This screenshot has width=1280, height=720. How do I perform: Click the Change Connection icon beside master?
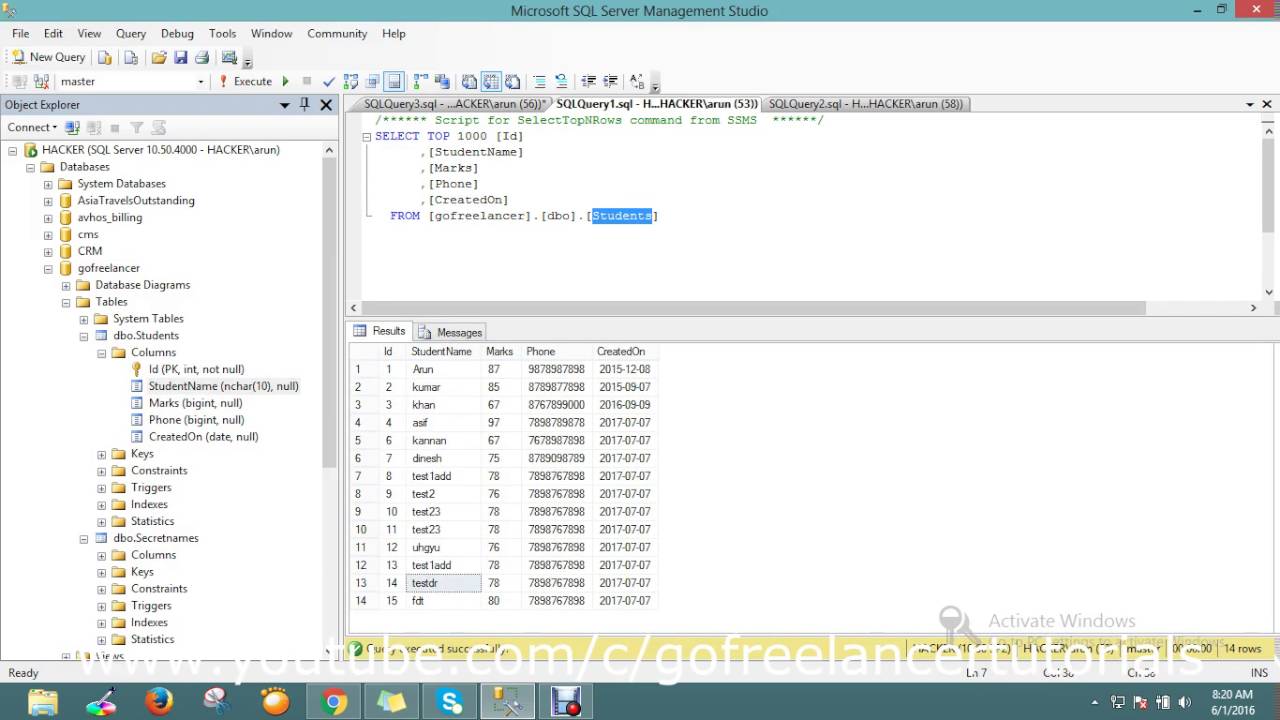click(41, 81)
